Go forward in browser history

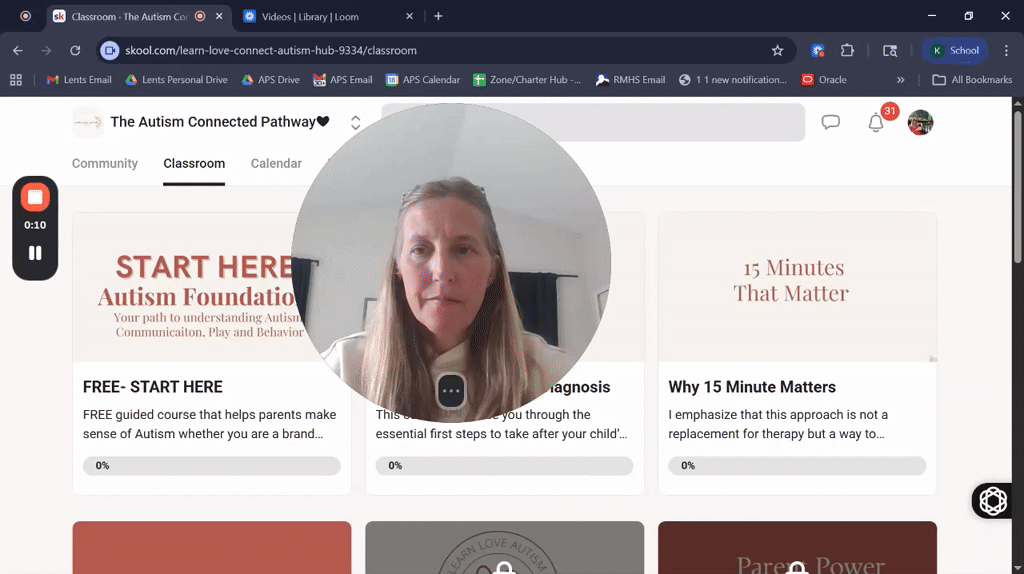(46, 50)
